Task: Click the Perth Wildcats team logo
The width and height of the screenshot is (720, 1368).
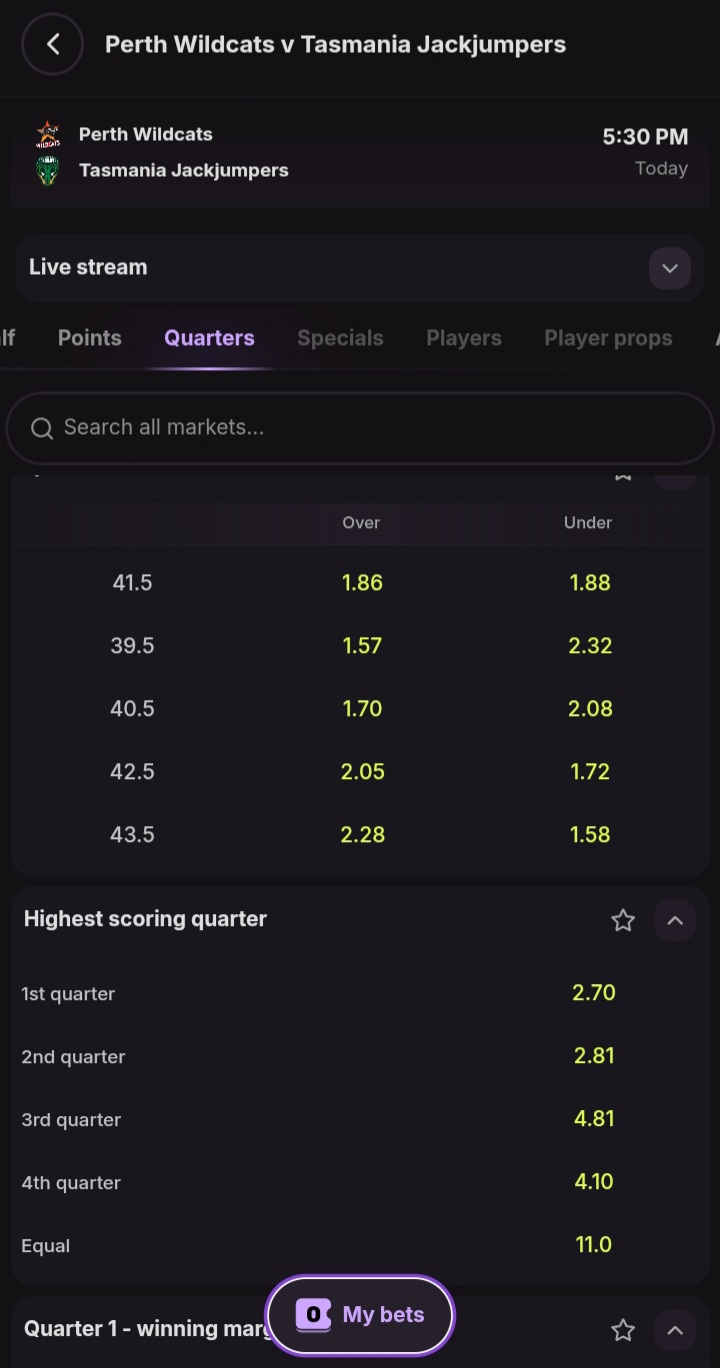Action: [x=47, y=135]
